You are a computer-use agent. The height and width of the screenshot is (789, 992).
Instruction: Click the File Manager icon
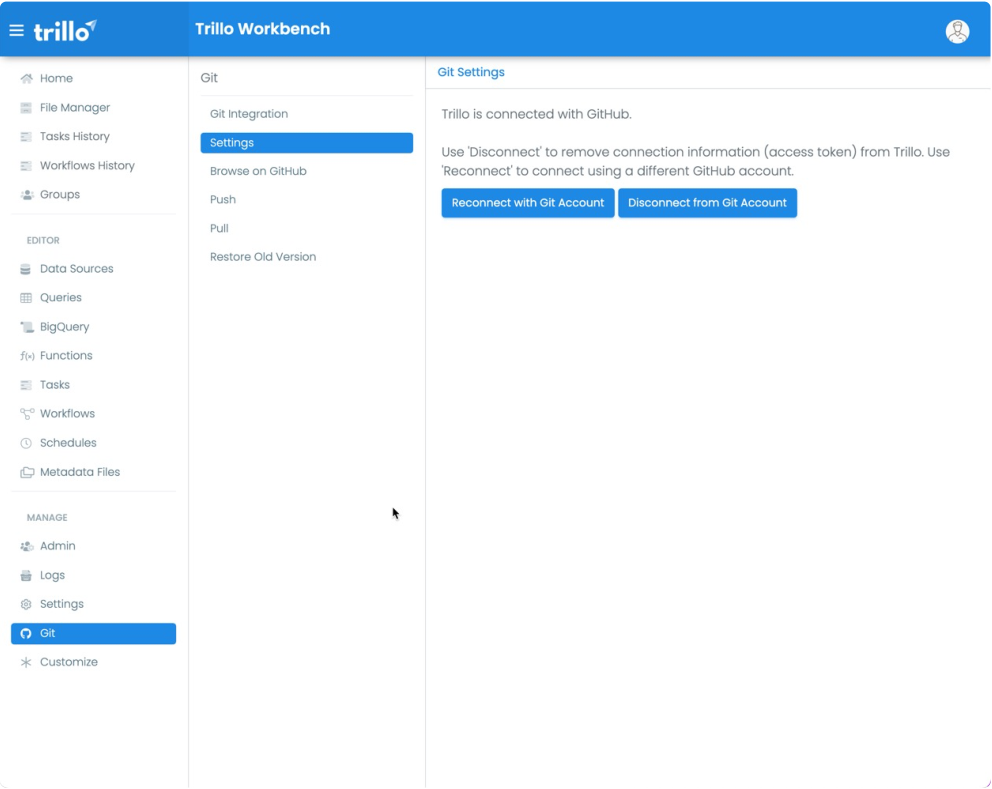26,108
